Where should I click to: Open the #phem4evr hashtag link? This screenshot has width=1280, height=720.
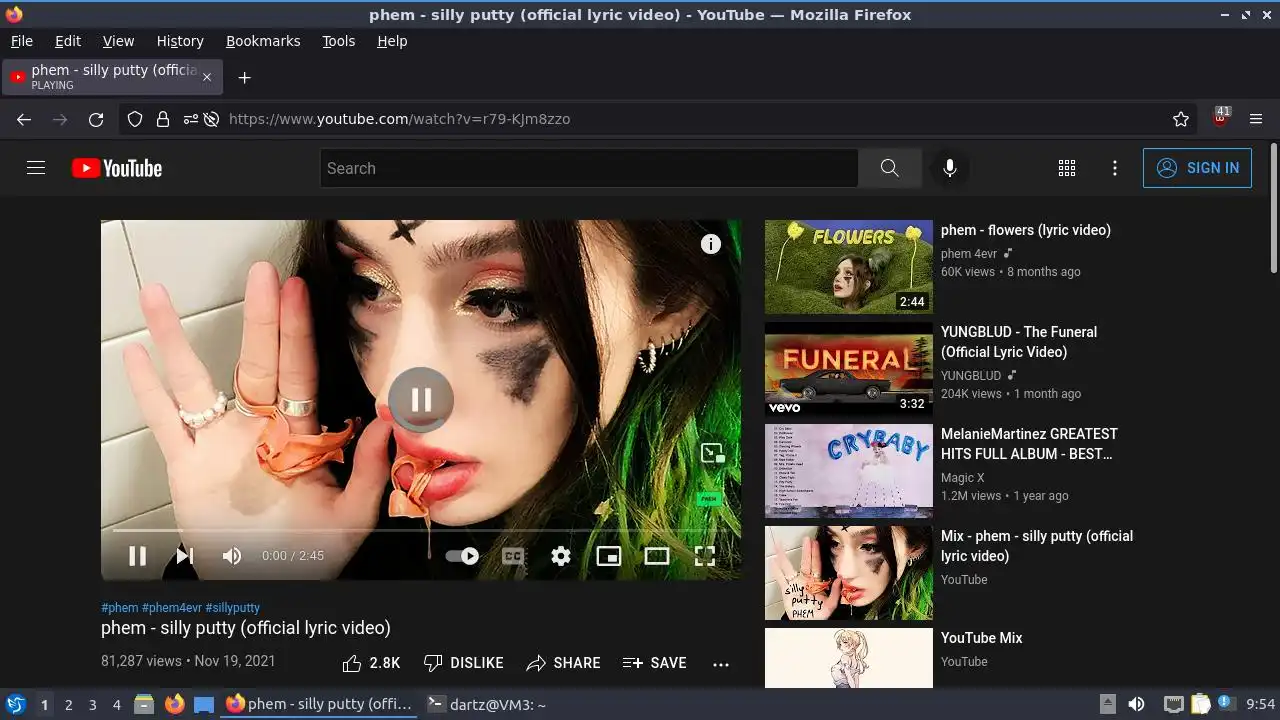(x=172, y=608)
